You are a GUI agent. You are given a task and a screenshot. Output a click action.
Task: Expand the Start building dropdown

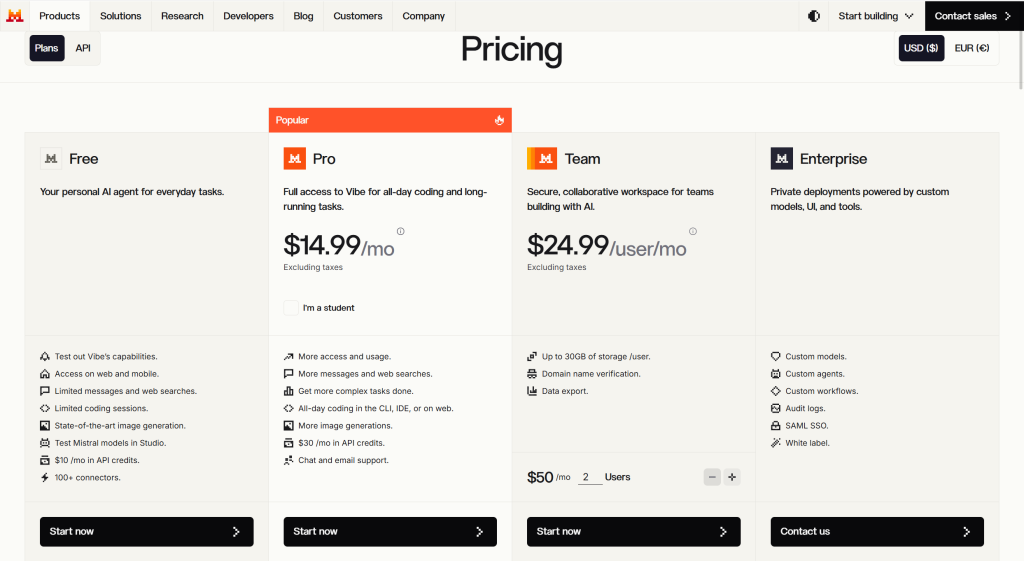(x=876, y=16)
